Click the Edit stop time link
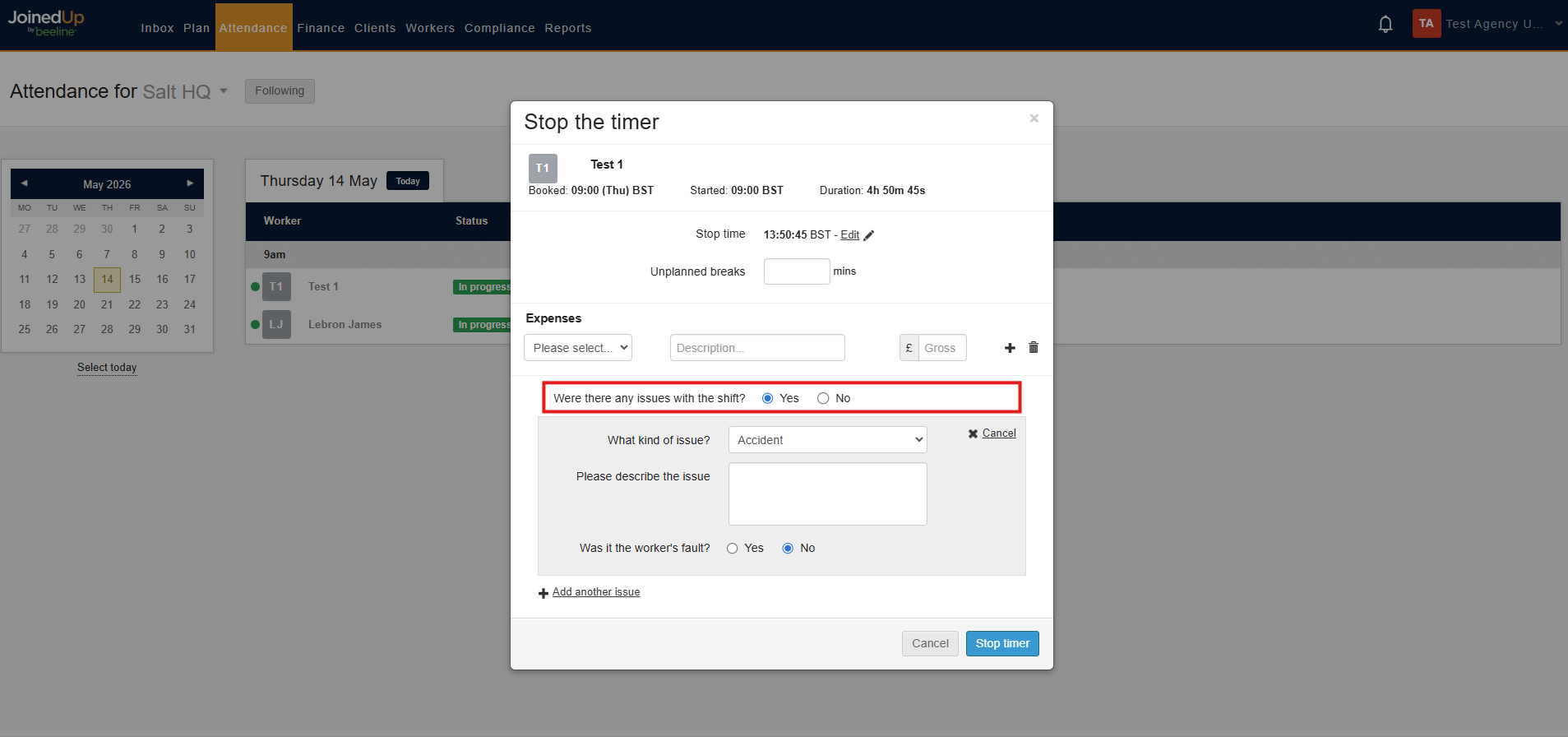 click(x=849, y=235)
